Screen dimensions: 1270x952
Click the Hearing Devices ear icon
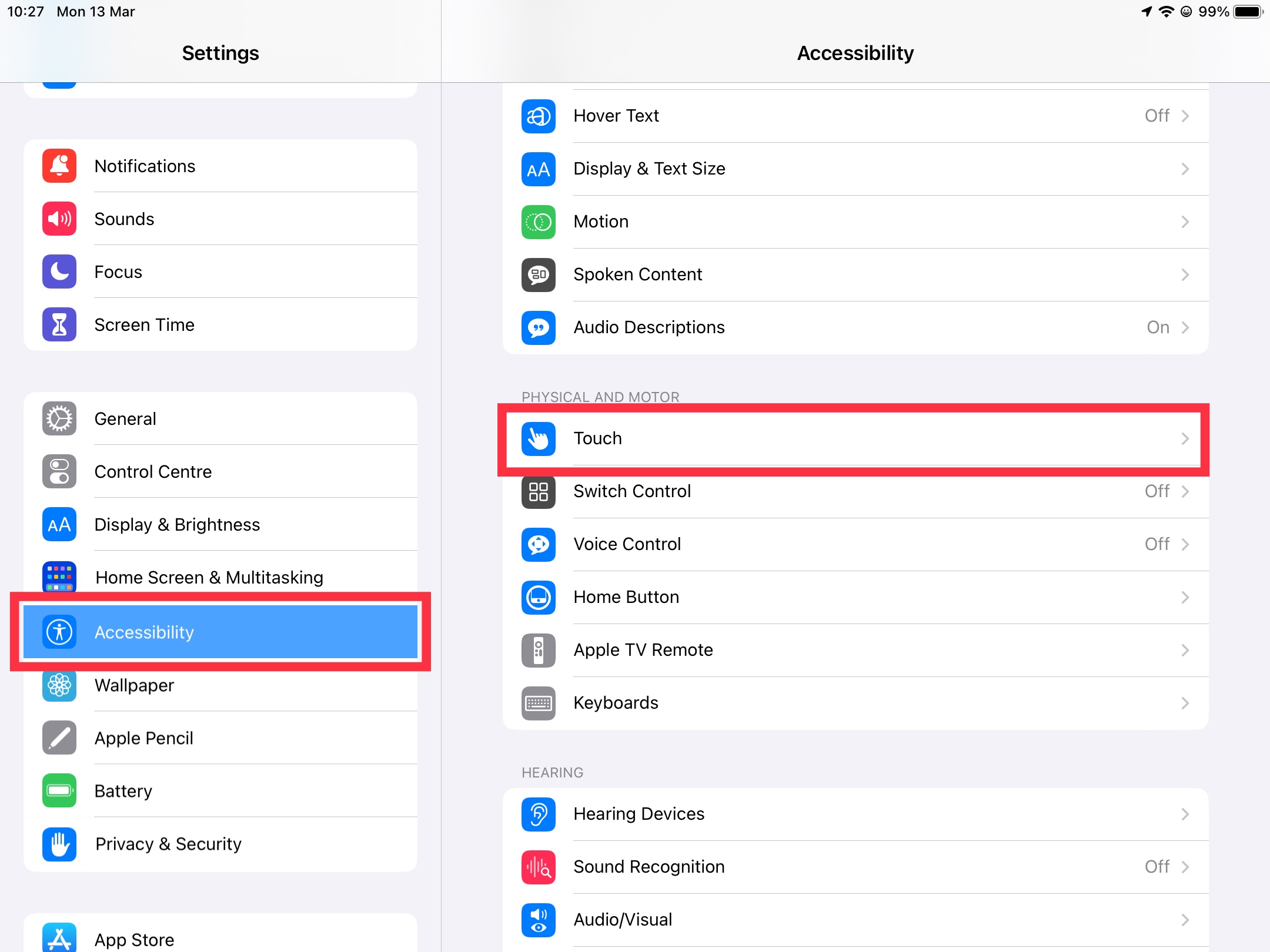[538, 814]
